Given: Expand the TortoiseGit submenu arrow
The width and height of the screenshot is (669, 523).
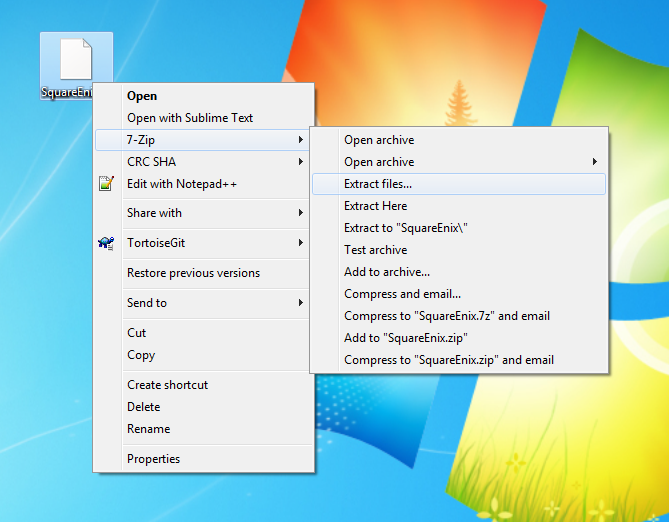Looking at the screenshot, I should [x=301, y=243].
